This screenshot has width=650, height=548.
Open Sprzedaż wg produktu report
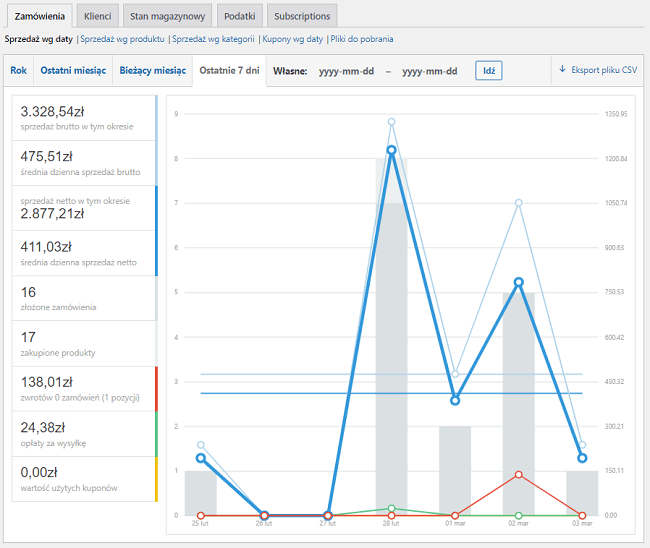tap(122, 39)
